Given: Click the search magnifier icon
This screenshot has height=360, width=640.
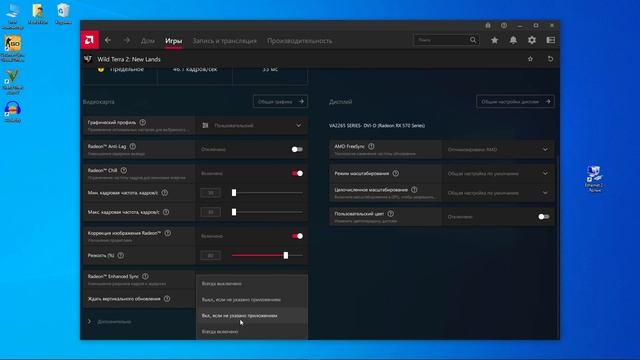Looking at the screenshot, I should (473, 40).
